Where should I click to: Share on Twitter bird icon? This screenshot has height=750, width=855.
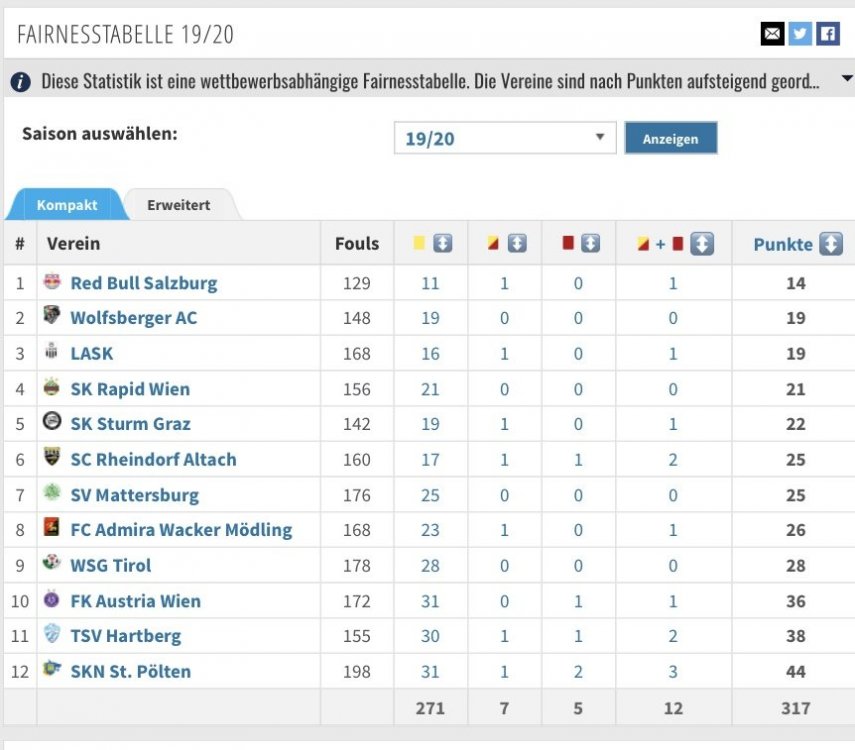click(800, 34)
